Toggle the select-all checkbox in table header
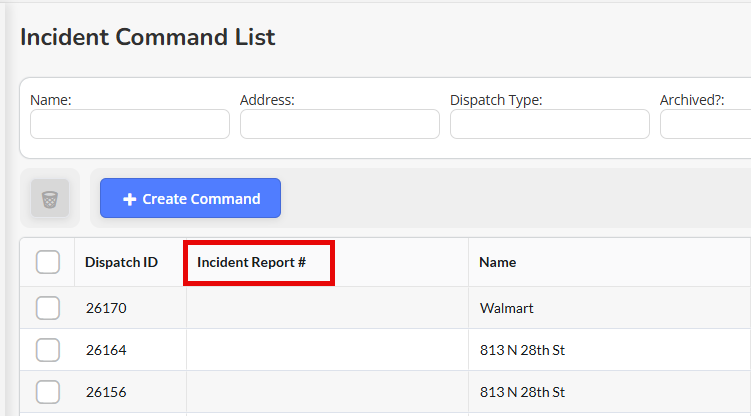751x416 pixels. click(x=48, y=262)
